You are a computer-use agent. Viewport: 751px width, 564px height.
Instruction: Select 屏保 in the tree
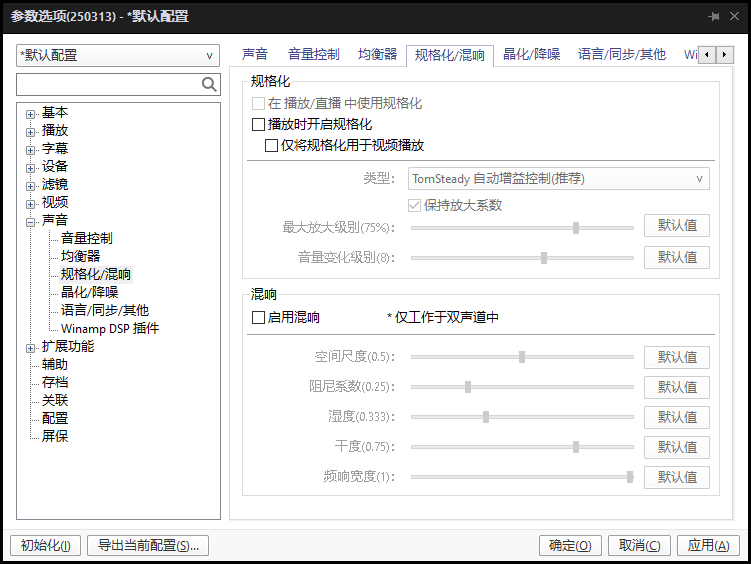coord(55,436)
